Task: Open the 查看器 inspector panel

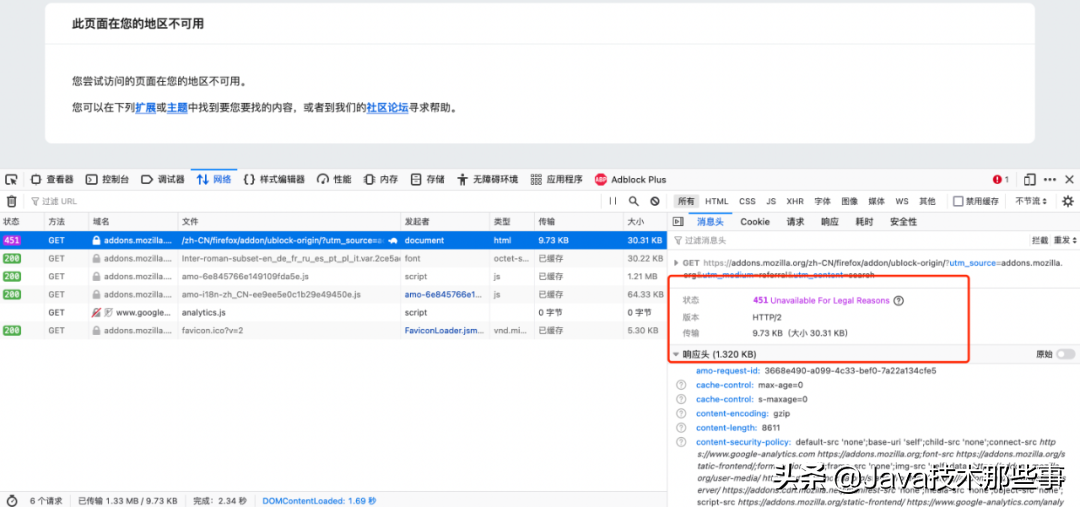Action: (x=52, y=180)
